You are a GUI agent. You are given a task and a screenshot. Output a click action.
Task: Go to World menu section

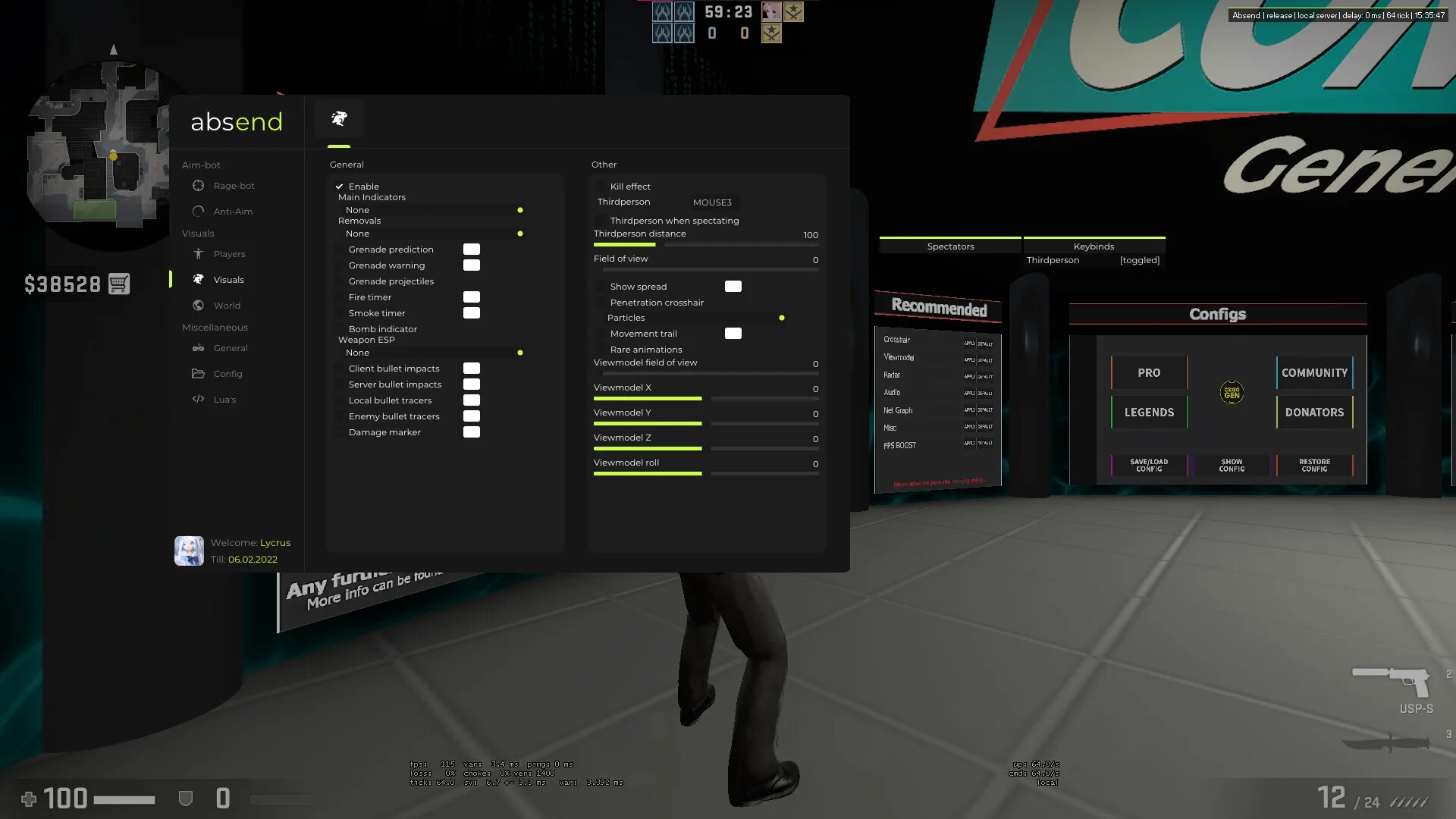(x=227, y=306)
